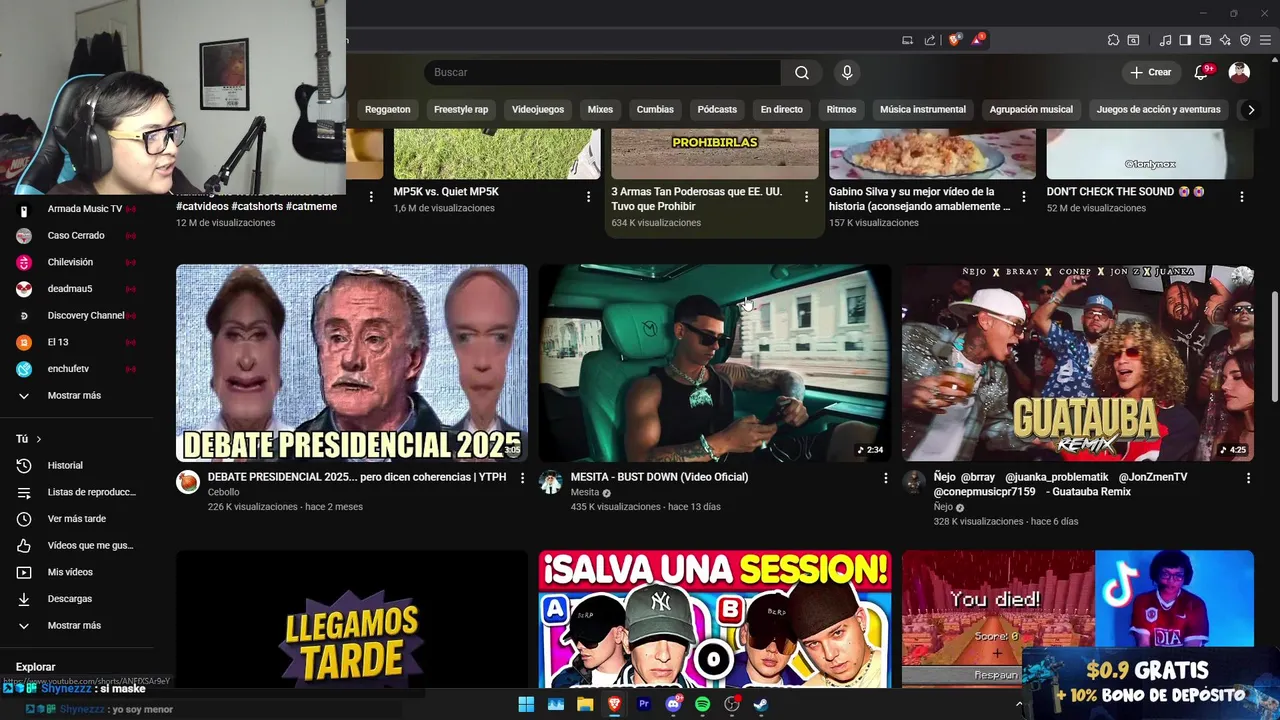
Task: Open the account avatar menu
Action: (x=1239, y=72)
